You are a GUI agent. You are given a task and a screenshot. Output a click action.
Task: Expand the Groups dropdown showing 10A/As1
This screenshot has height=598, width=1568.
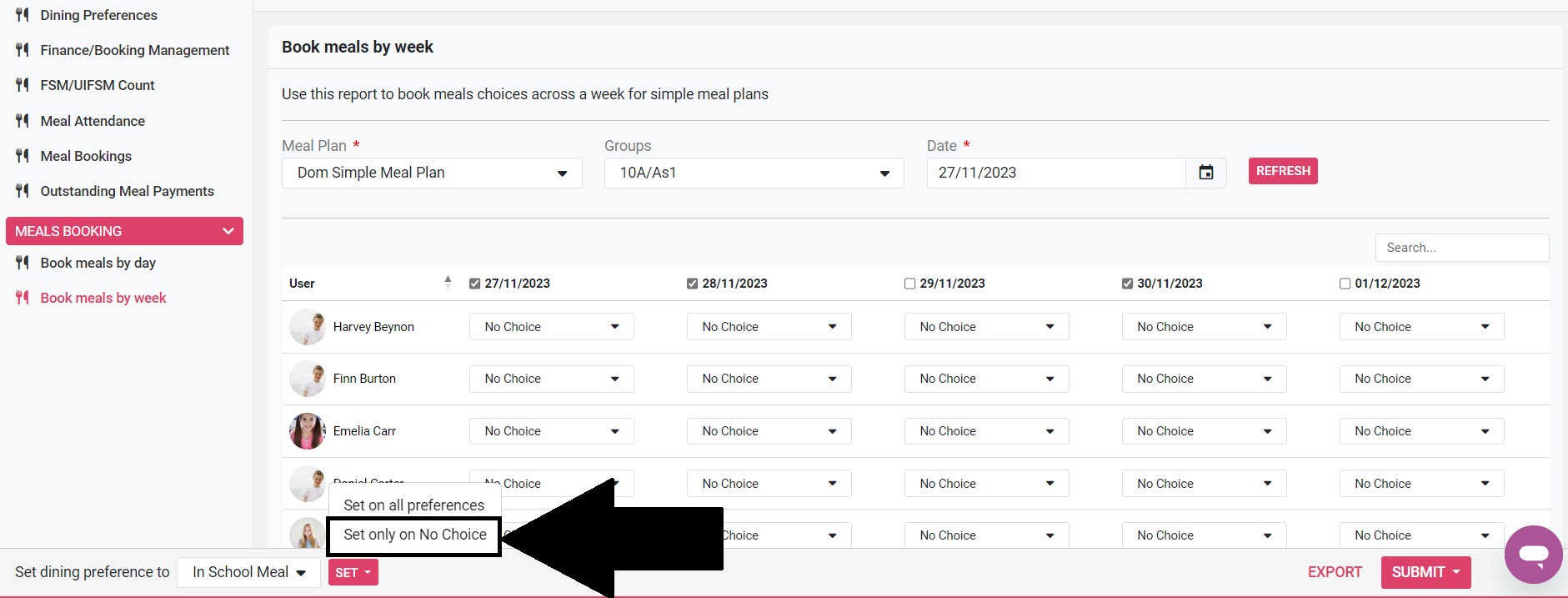coord(754,173)
